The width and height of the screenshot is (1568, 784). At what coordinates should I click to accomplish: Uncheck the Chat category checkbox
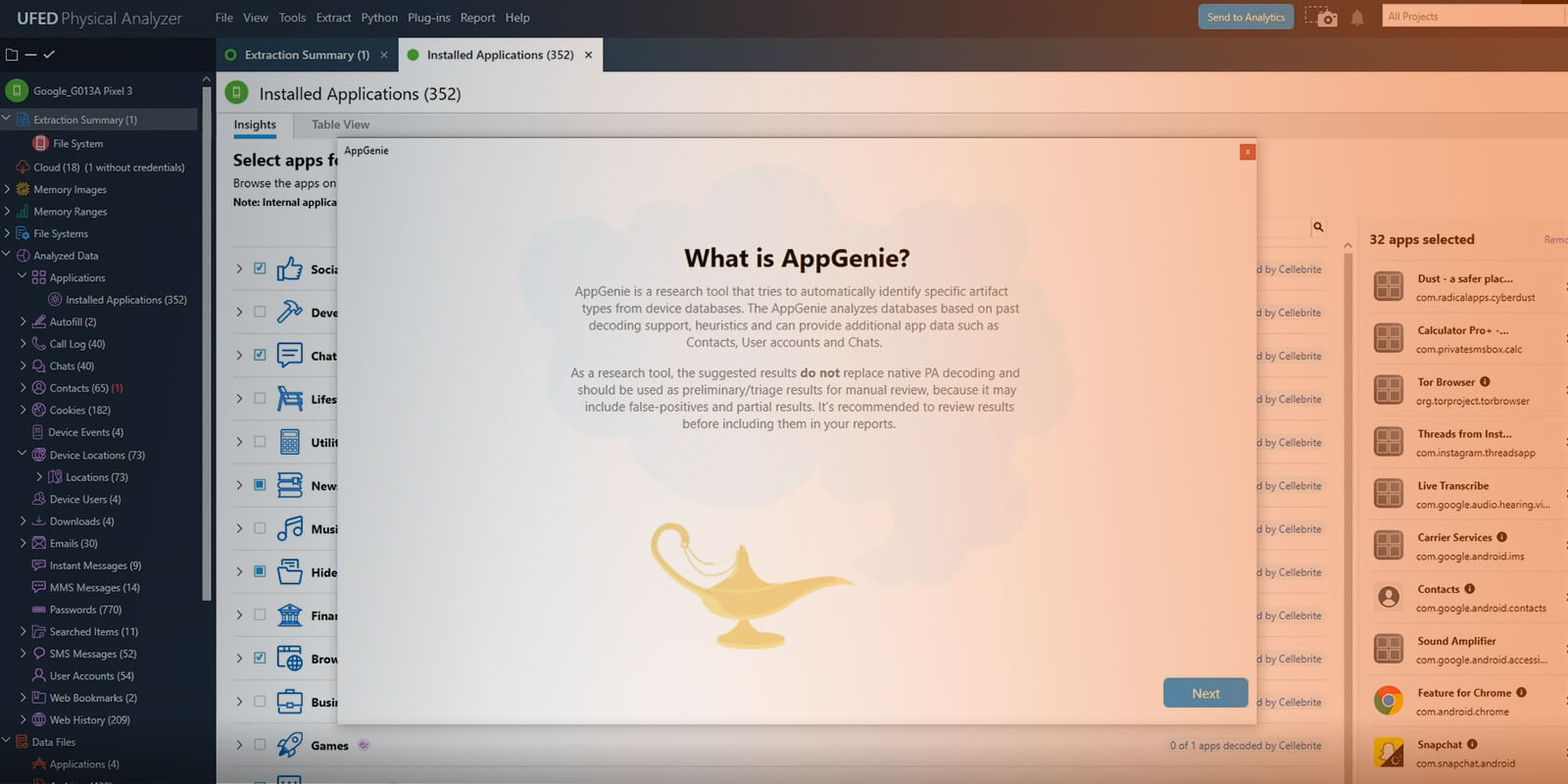(x=260, y=355)
